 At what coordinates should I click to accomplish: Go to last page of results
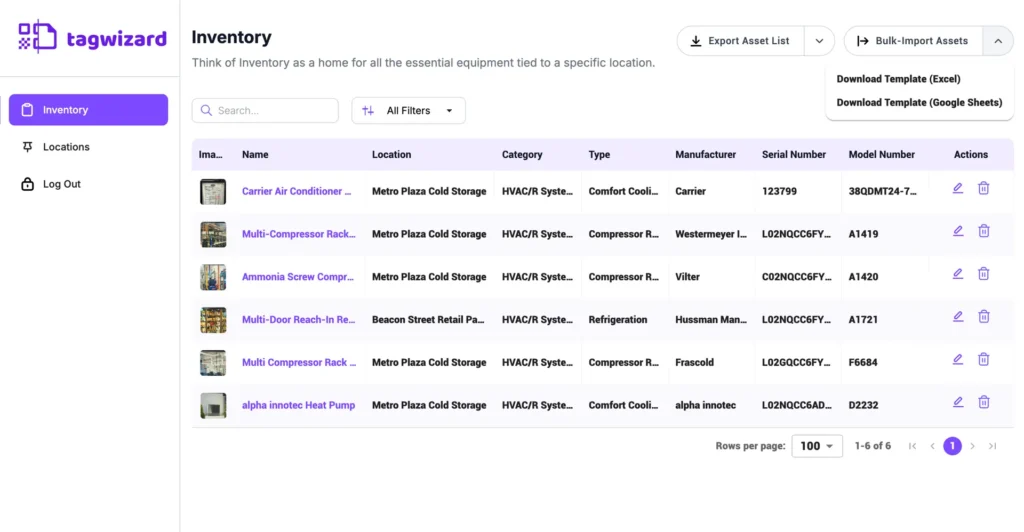click(x=993, y=446)
